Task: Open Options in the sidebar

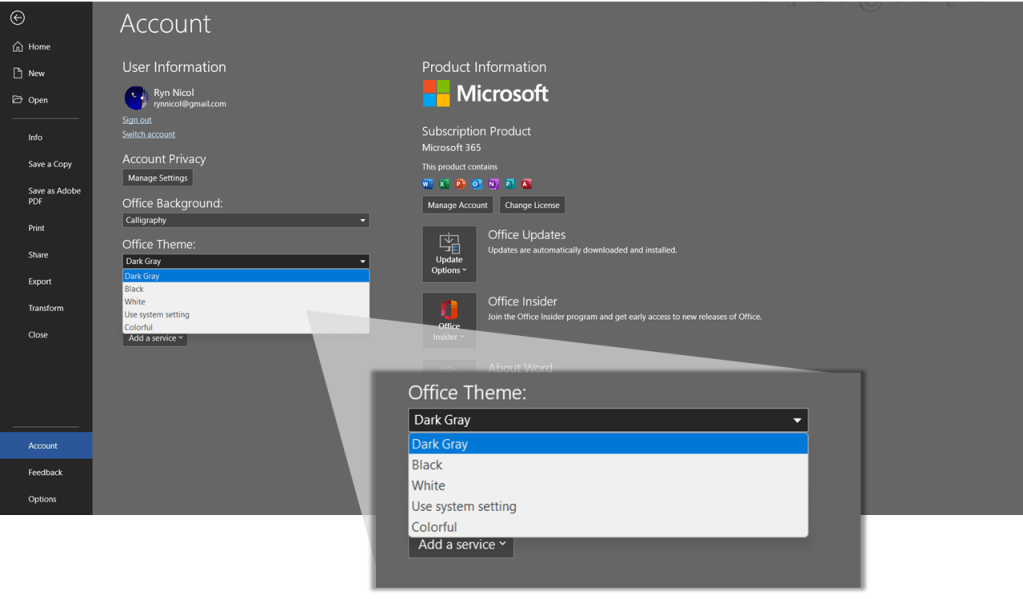Action: (42, 499)
